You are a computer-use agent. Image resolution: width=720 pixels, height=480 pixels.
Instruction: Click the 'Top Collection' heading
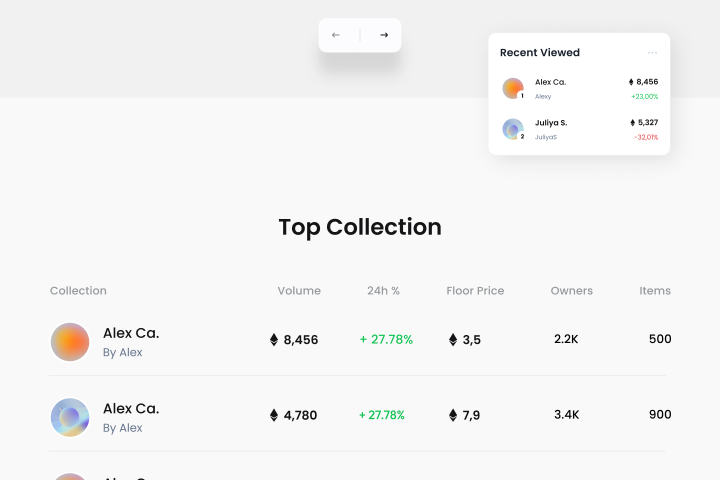360,227
